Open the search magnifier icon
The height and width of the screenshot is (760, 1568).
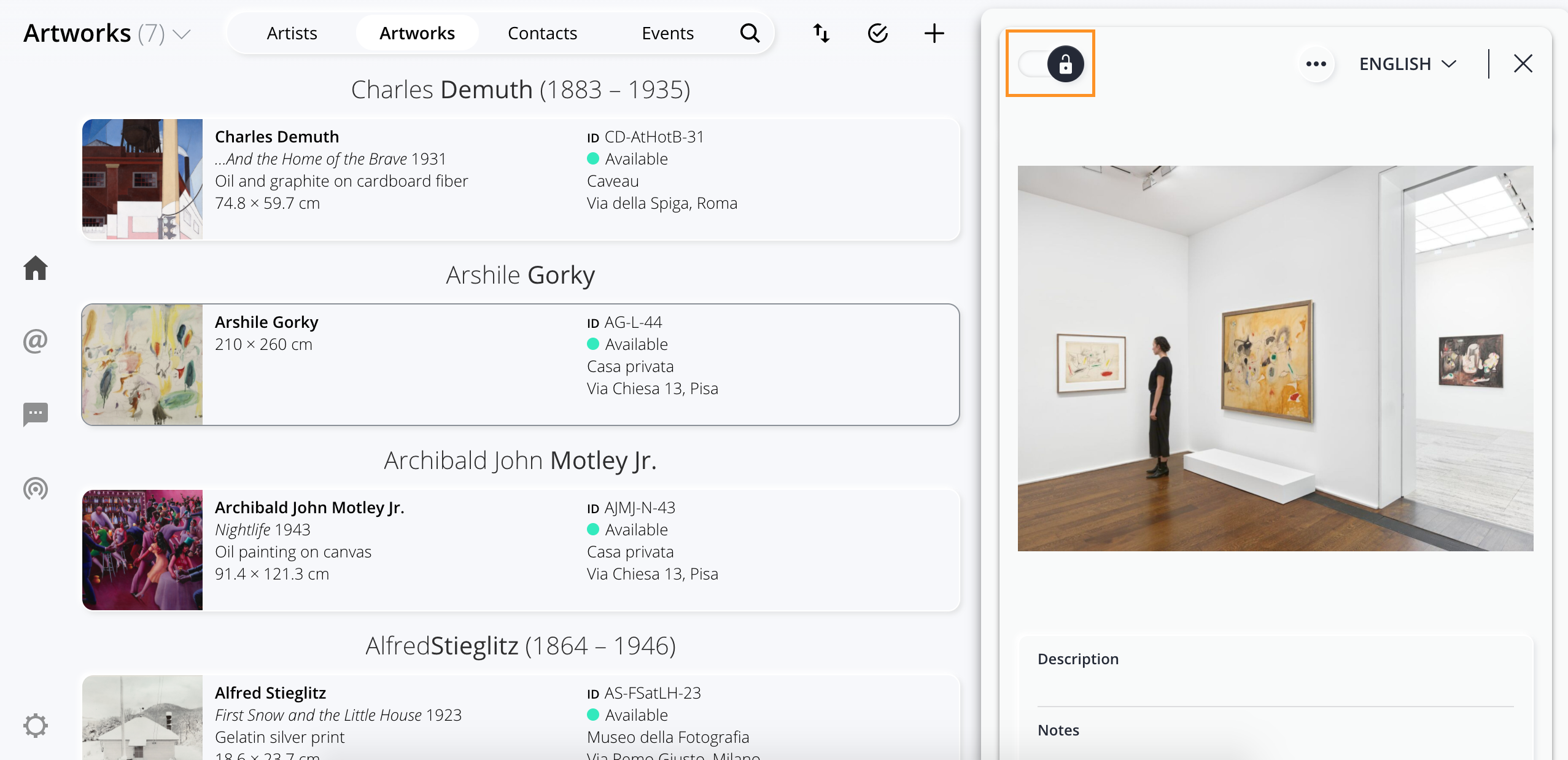(x=750, y=33)
